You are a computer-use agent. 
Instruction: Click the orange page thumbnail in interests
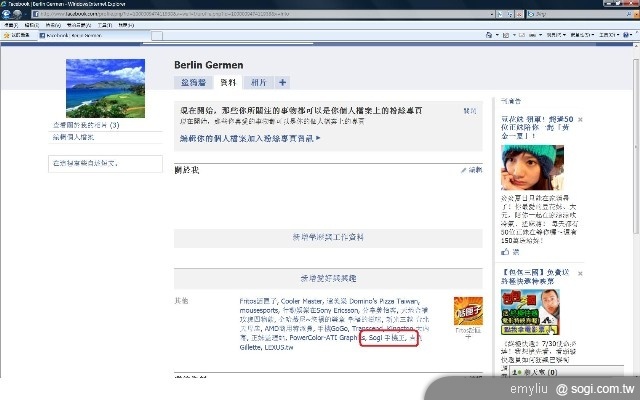pyautogui.click(x=467, y=315)
